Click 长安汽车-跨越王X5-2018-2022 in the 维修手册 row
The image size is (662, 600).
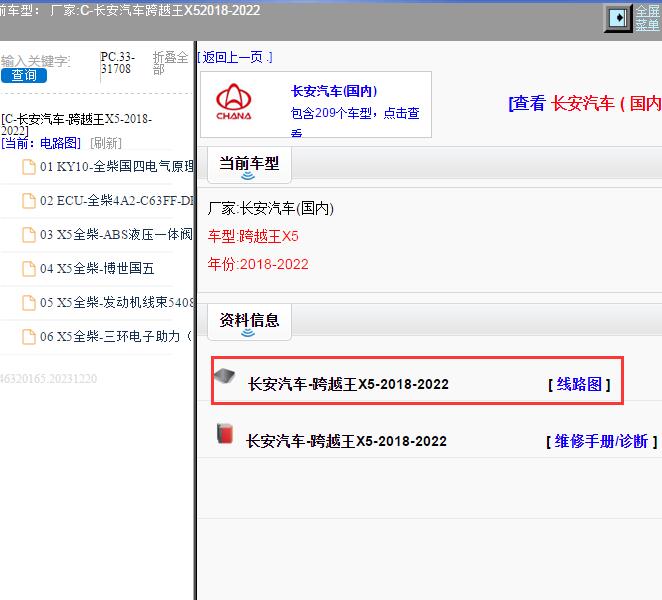point(346,441)
